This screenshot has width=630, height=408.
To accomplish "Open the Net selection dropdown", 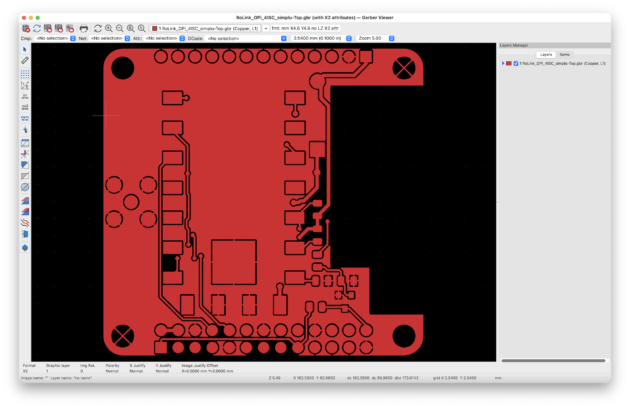I will click(x=110, y=38).
